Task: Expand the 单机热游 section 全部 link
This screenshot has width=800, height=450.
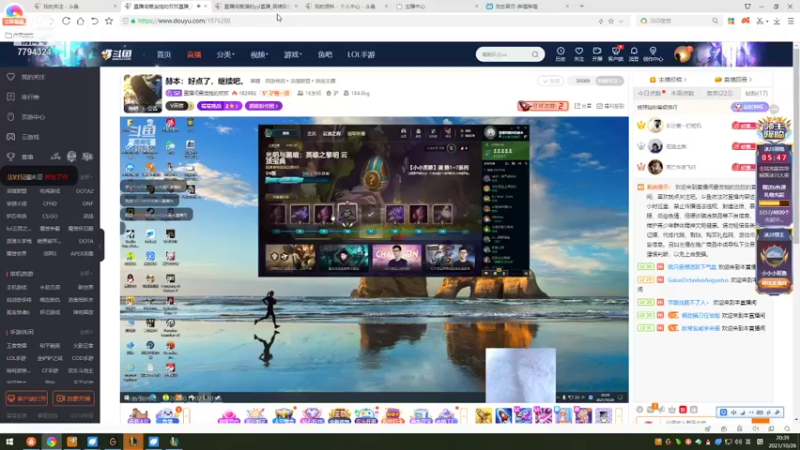Action: tap(85, 273)
